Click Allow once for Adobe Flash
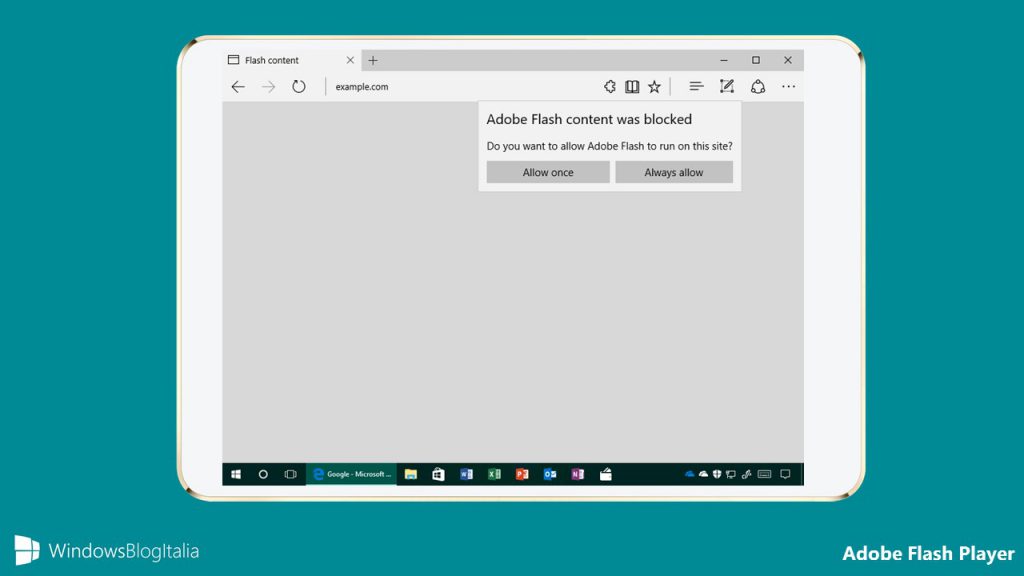 click(547, 171)
